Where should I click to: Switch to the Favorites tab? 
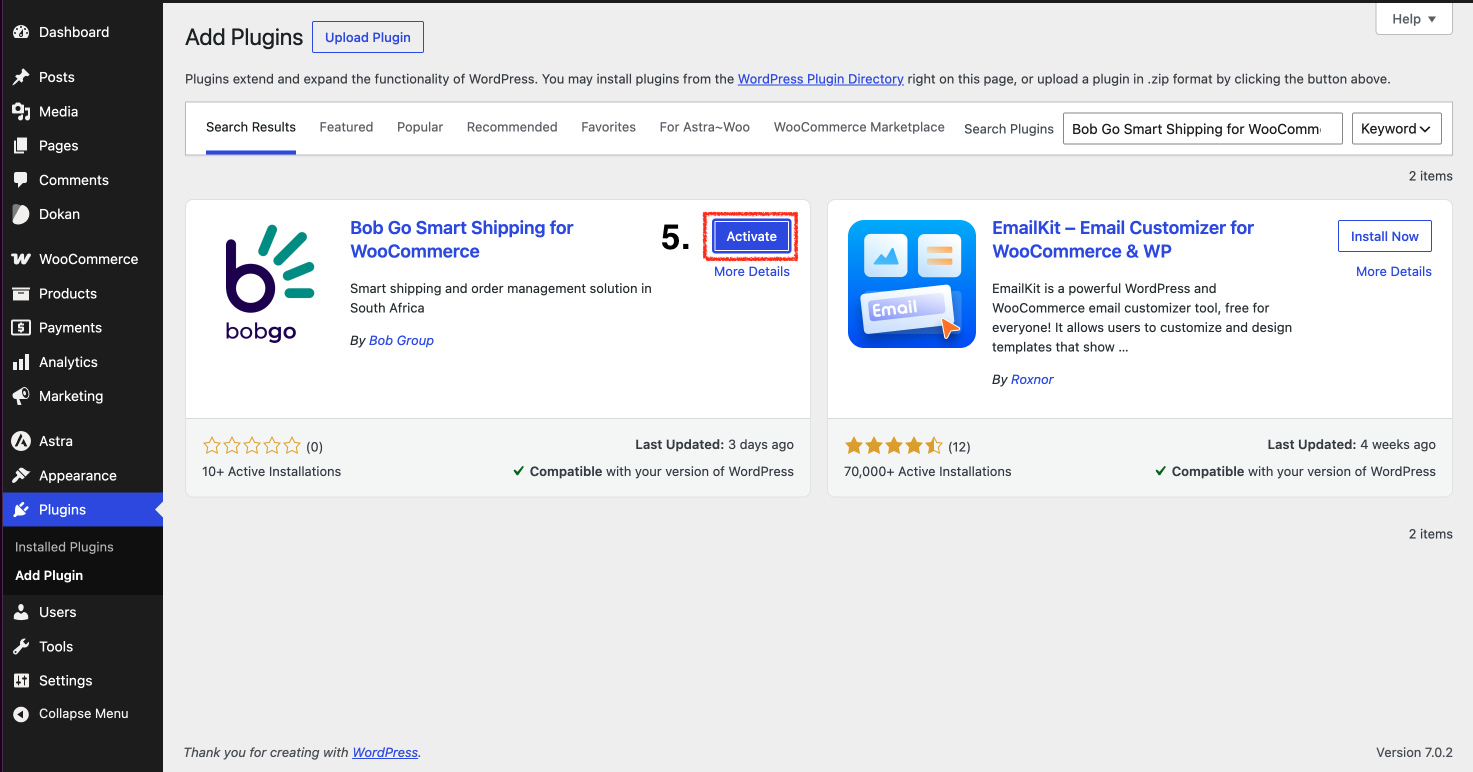point(609,127)
